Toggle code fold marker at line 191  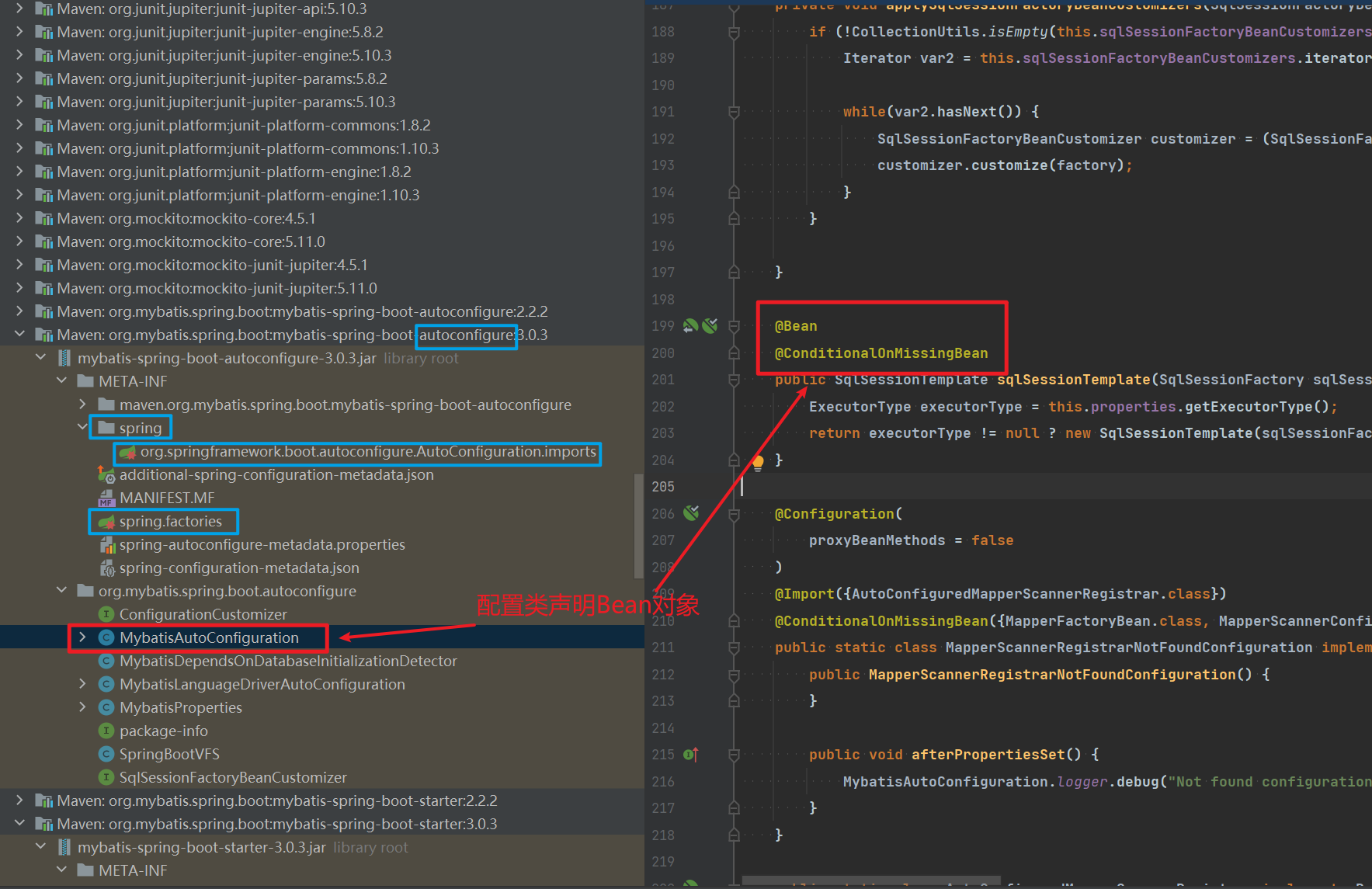point(734,112)
